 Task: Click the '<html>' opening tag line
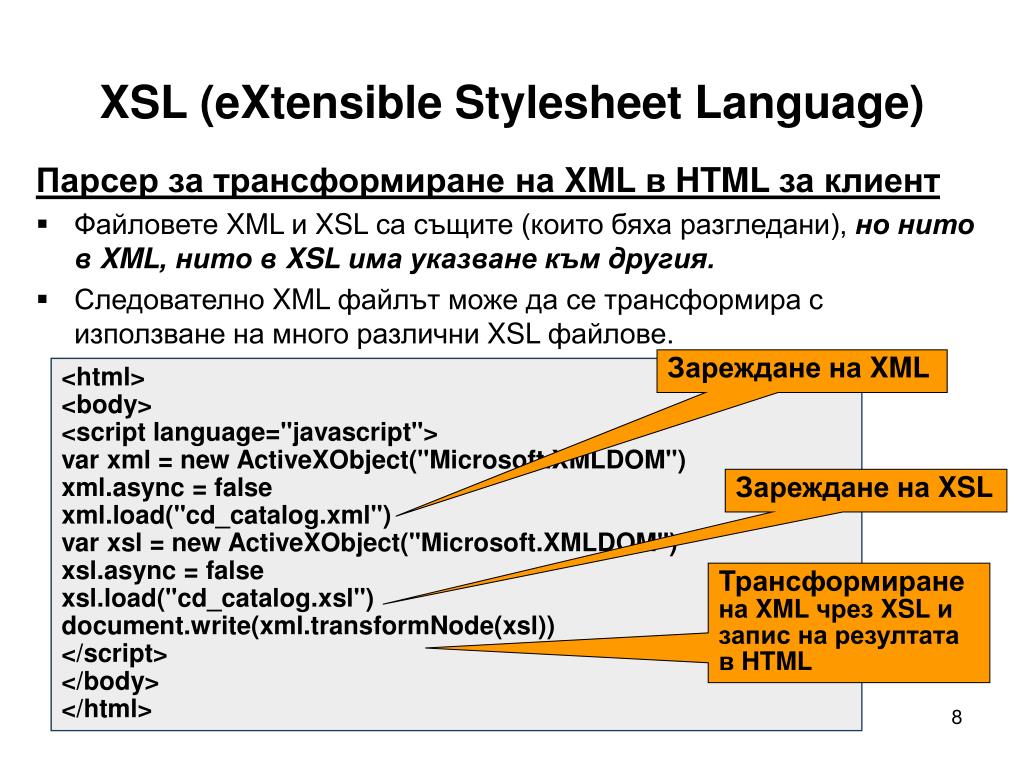click(103, 377)
